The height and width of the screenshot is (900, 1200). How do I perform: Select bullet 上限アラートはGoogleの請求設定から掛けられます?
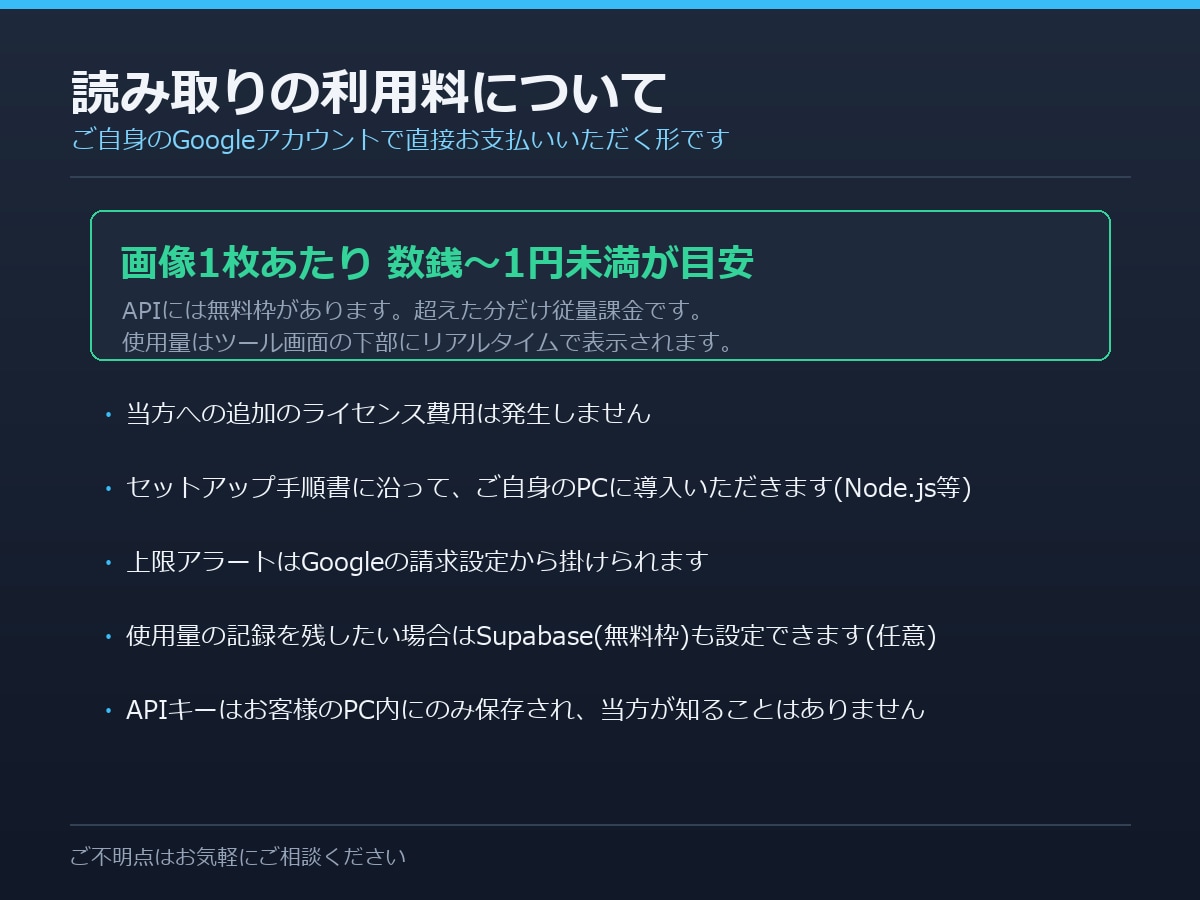417,561
